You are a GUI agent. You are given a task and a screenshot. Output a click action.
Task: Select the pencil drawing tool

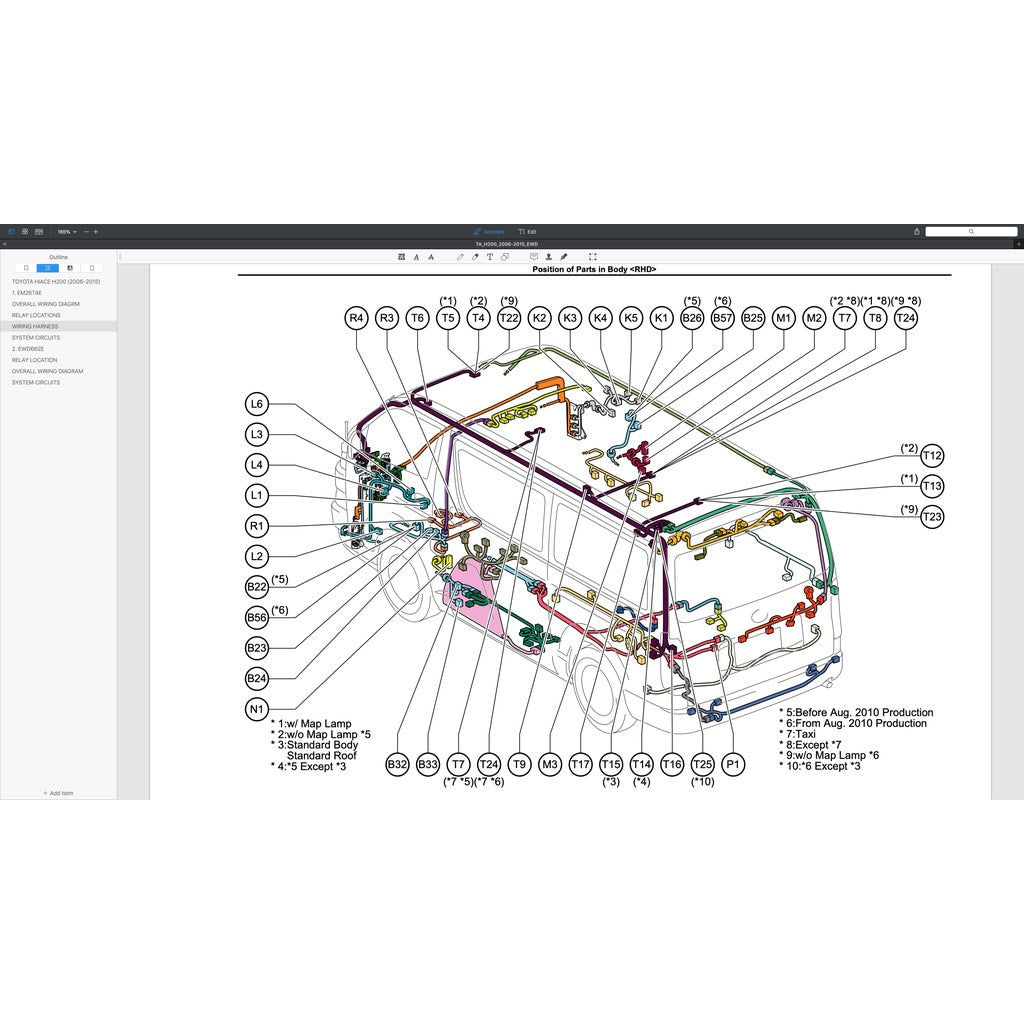click(461, 257)
